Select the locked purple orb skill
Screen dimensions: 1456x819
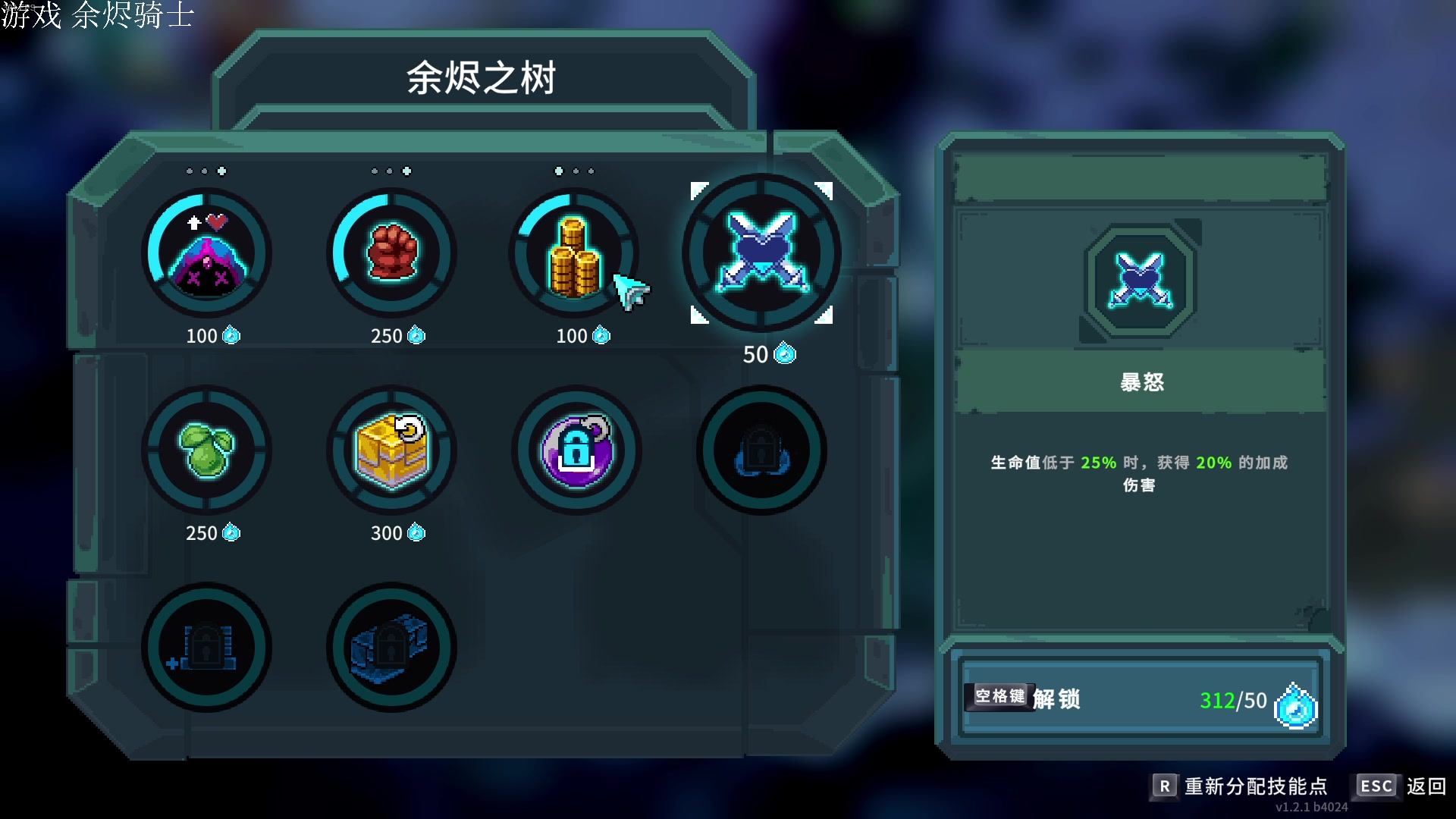pyautogui.click(x=576, y=450)
